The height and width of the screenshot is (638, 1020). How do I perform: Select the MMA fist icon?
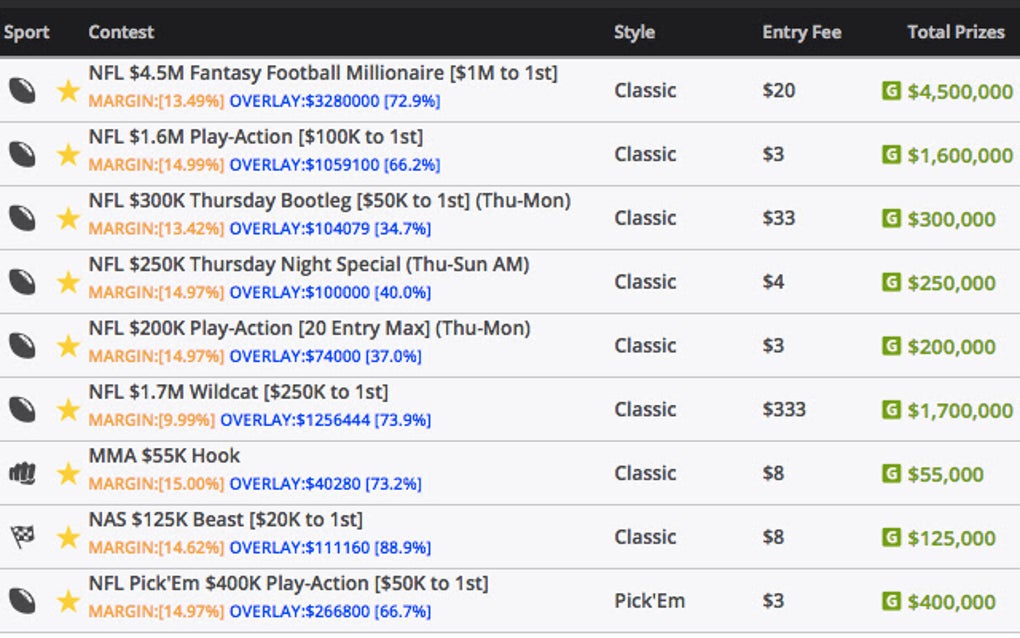click(x=24, y=473)
